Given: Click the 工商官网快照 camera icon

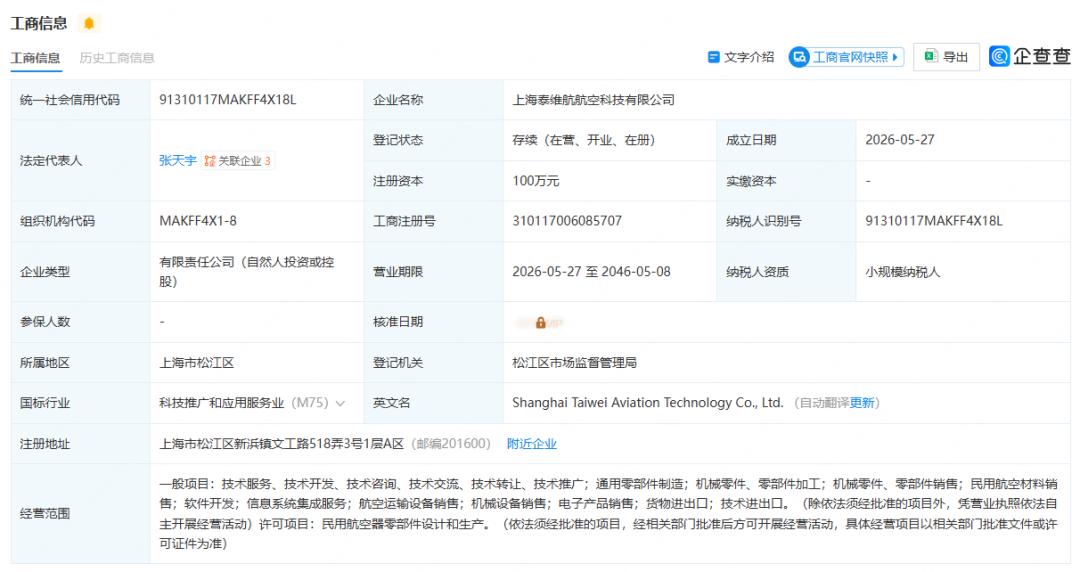Looking at the screenshot, I should [x=799, y=57].
